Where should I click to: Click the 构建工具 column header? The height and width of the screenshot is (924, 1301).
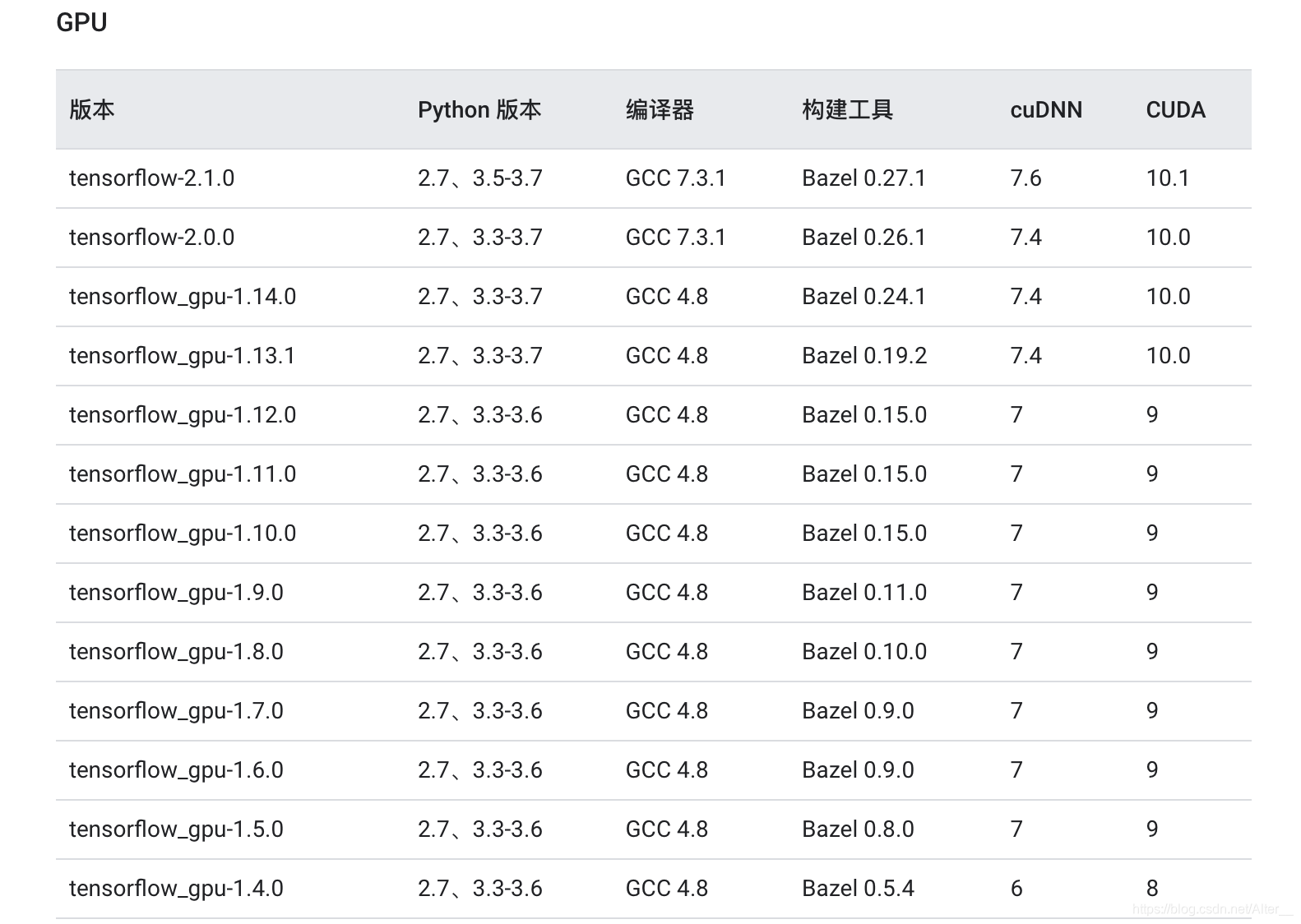[847, 109]
